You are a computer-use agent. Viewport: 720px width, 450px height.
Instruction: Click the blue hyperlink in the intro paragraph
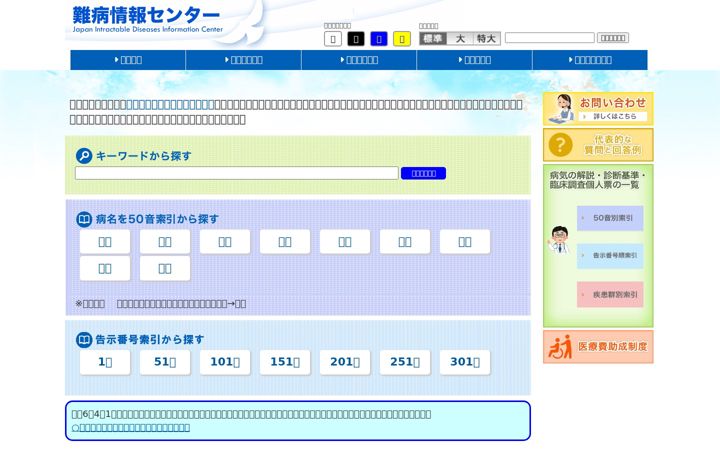170,105
